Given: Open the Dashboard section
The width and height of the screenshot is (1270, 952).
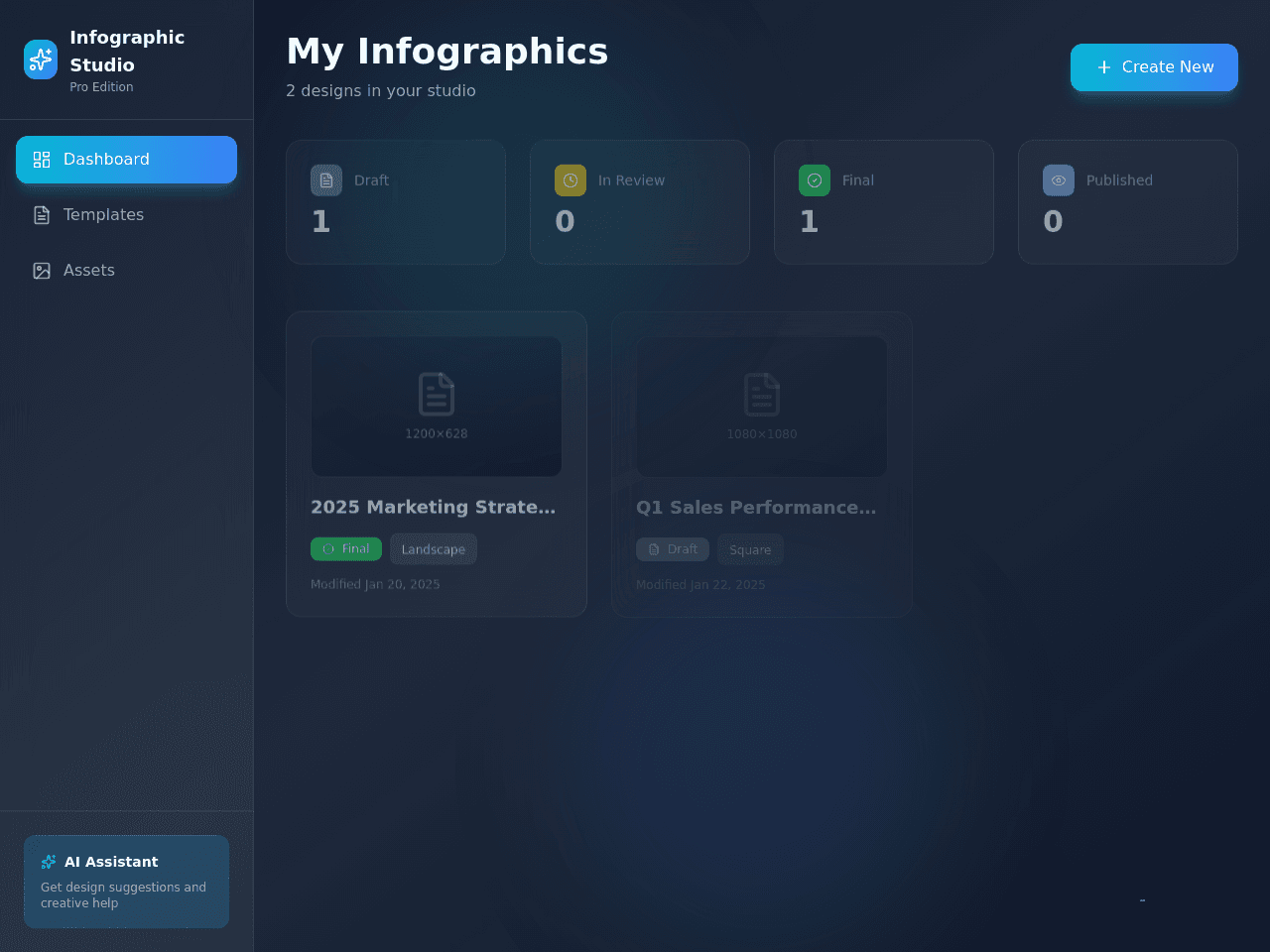Looking at the screenshot, I should click(126, 160).
